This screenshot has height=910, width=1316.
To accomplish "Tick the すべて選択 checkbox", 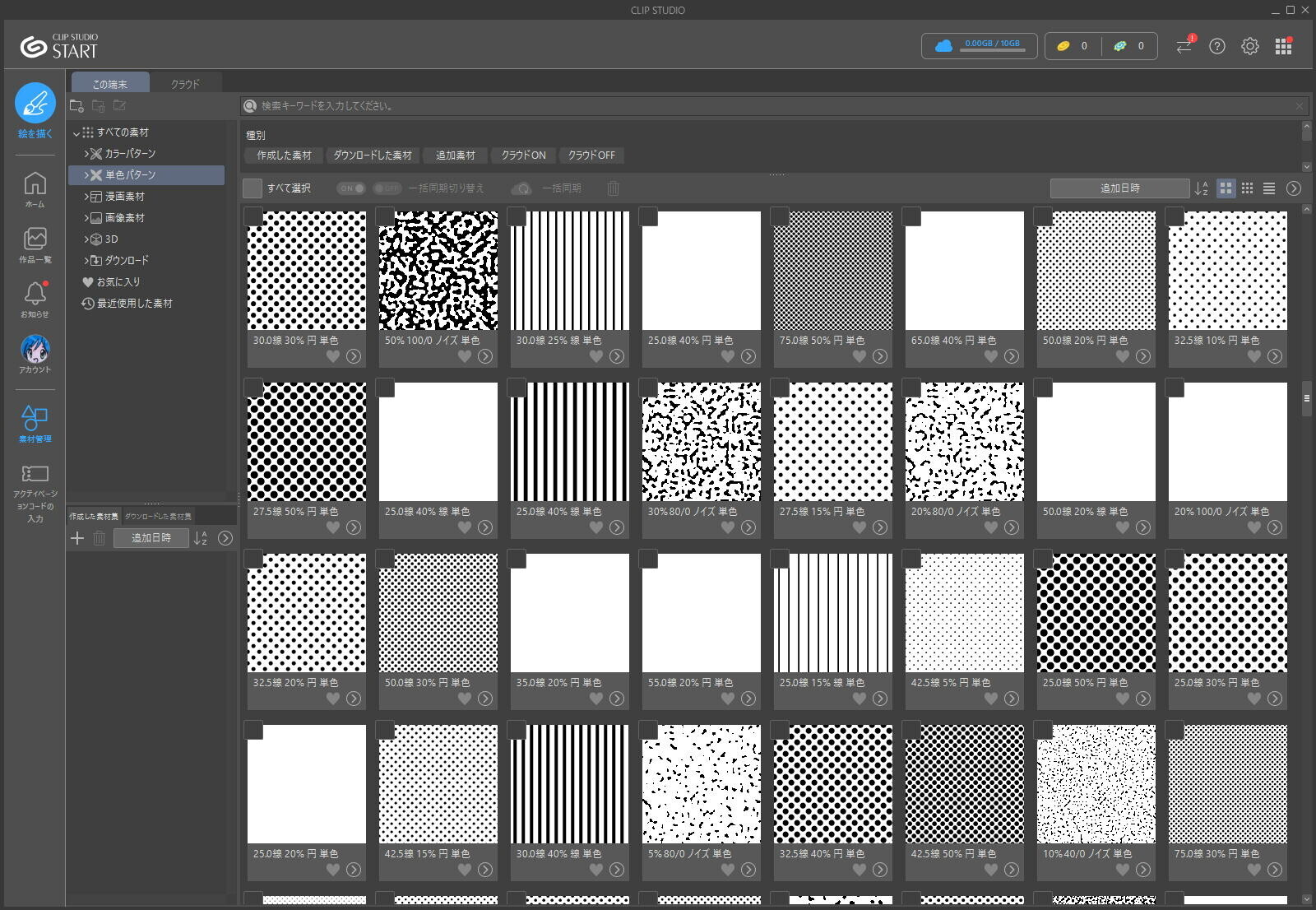I will (253, 188).
